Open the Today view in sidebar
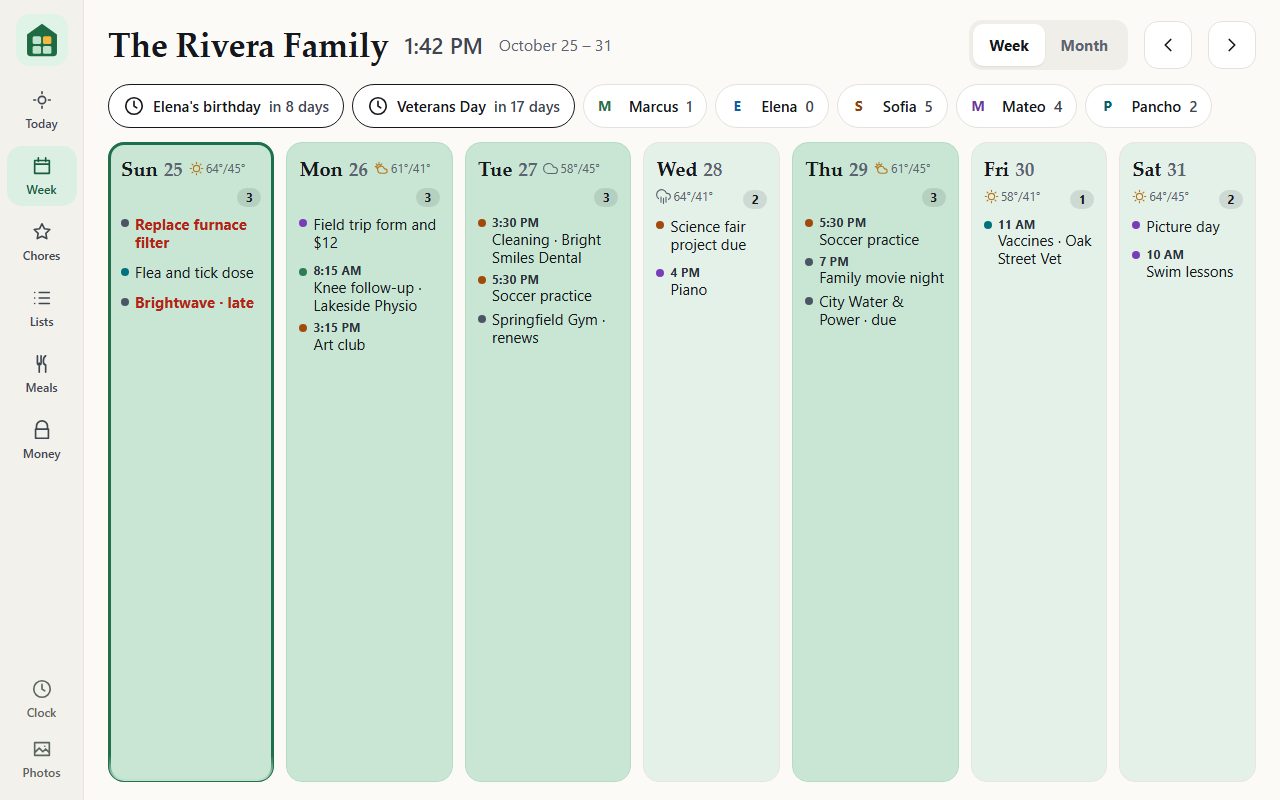1280x800 pixels. (x=41, y=110)
